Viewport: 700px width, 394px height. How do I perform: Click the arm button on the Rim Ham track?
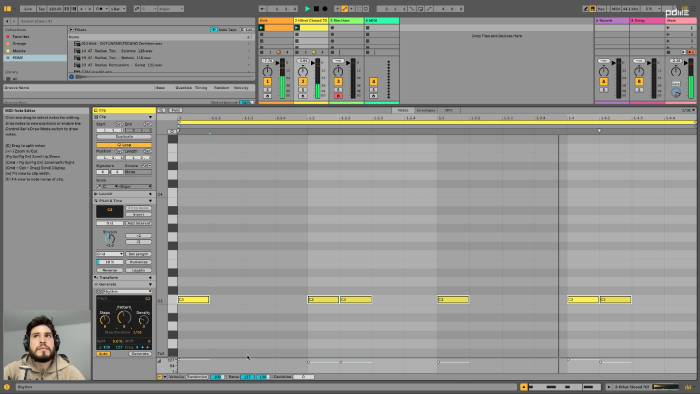[338, 96]
